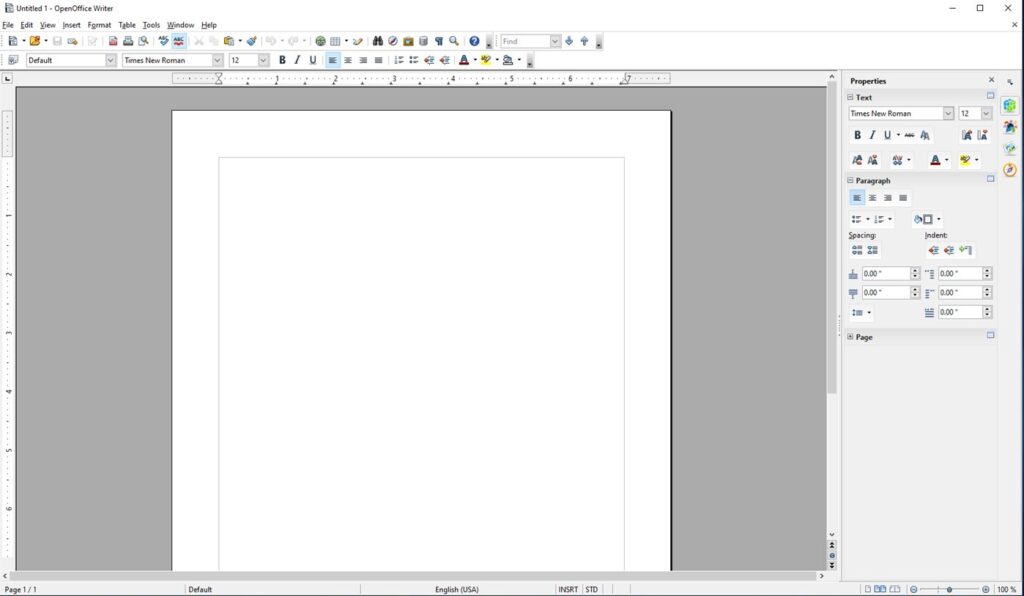Export the document as PDF
Image resolution: width=1024 pixels, height=596 pixels.
(x=112, y=41)
